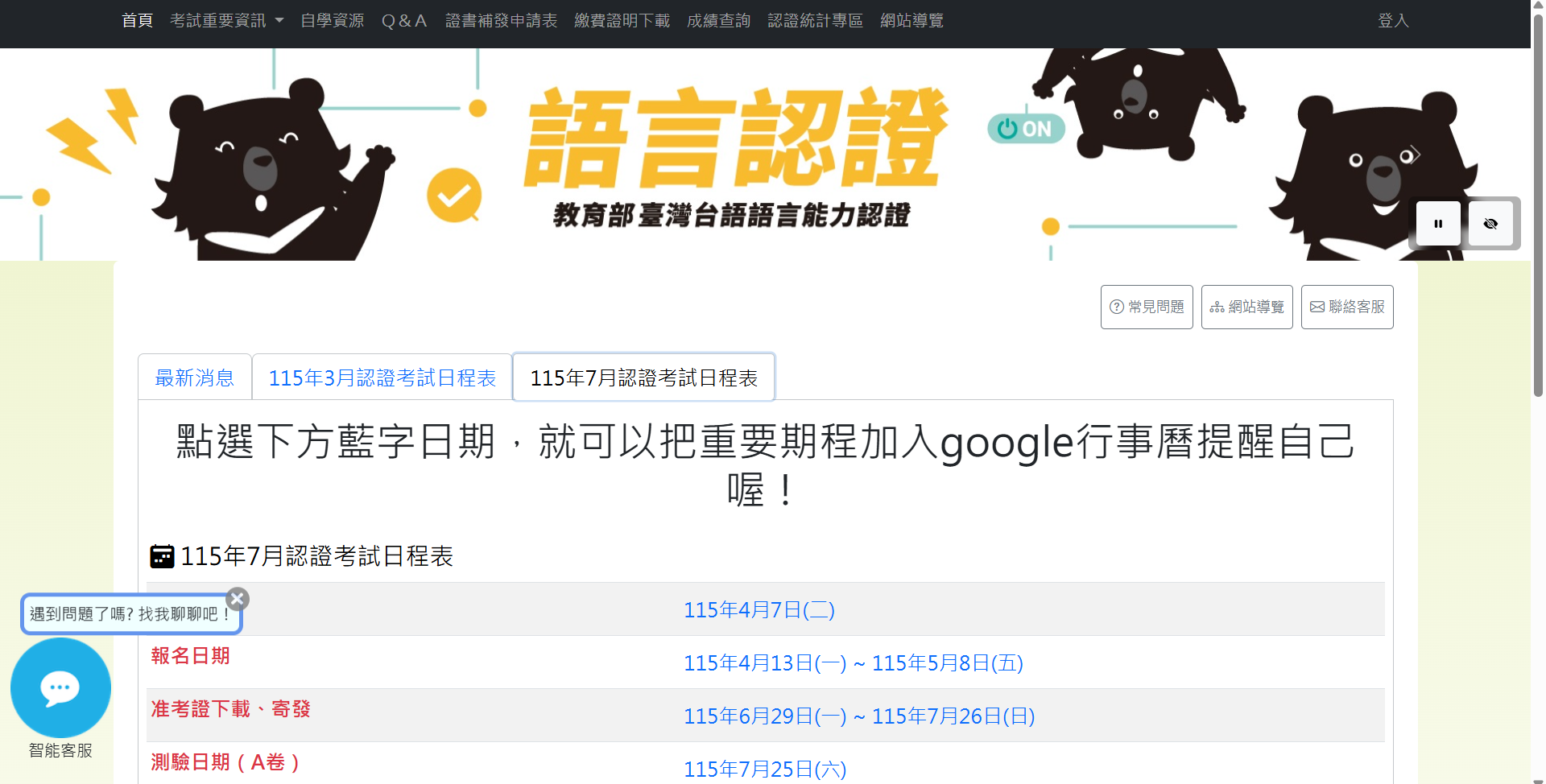This screenshot has width=1546, height=784.
Task: Click the 115年7月25日(六) exam date link
Action: coord(765,770)
